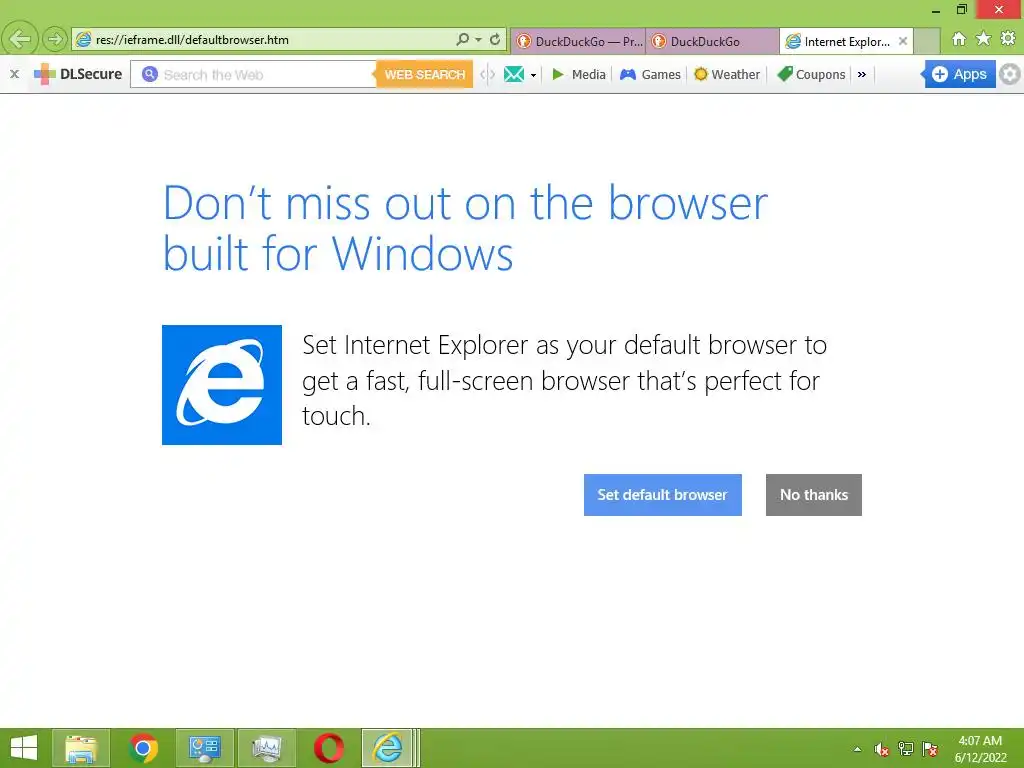1024x768 pixels.
Task: Open the Games toolbar item
Action: click(650, 74)
